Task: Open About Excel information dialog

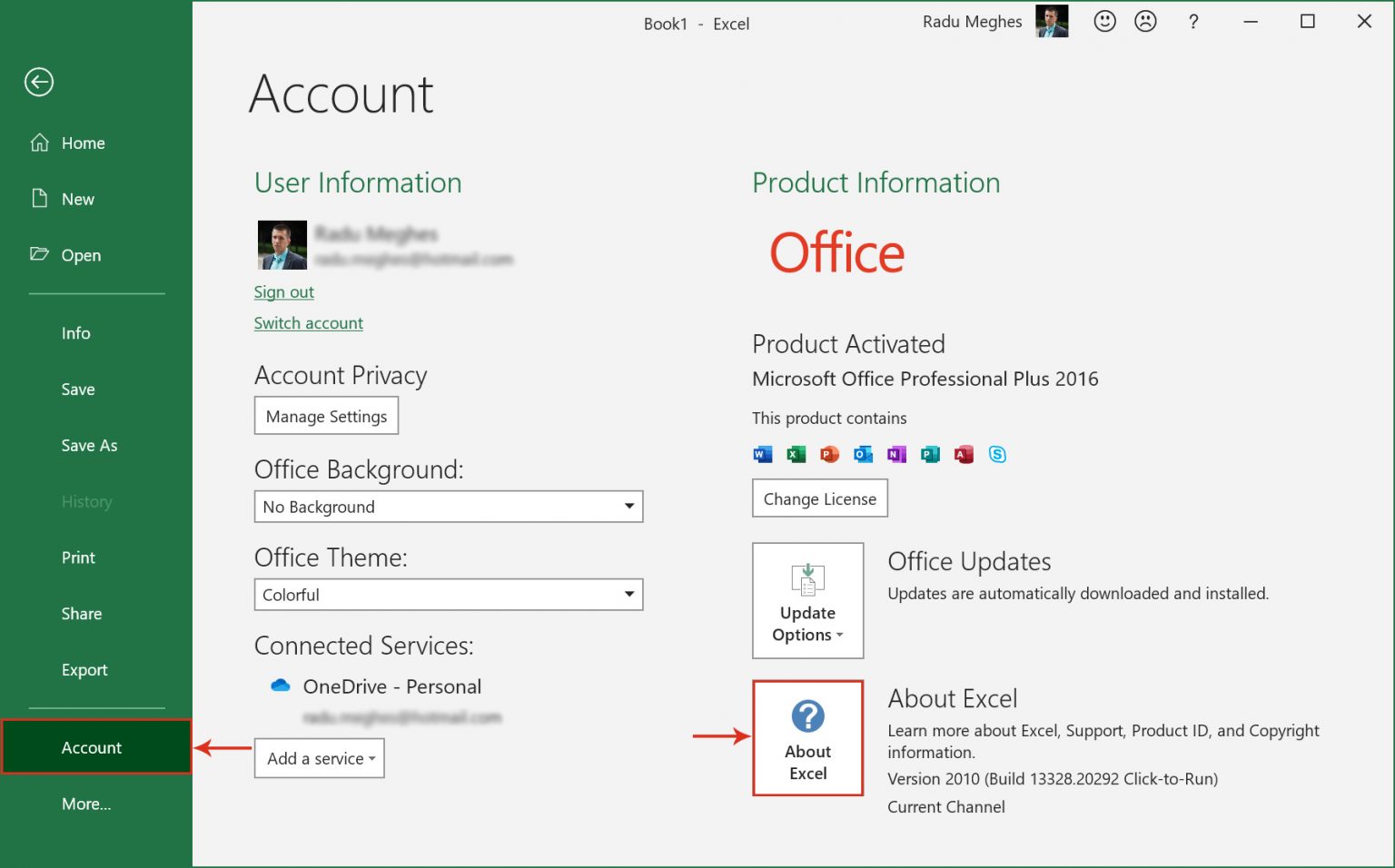Action: point(807,737)
